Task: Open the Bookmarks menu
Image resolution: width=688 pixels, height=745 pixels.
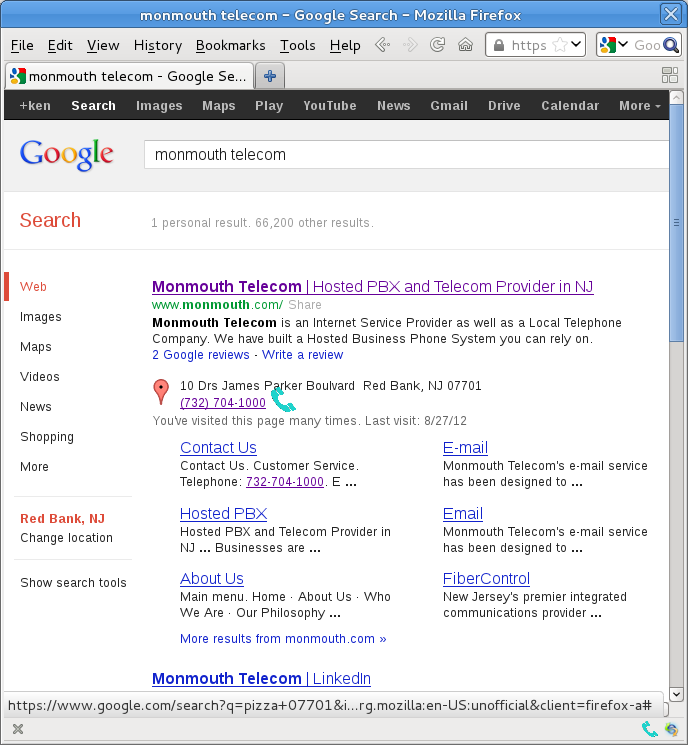Action: point(230,45)
